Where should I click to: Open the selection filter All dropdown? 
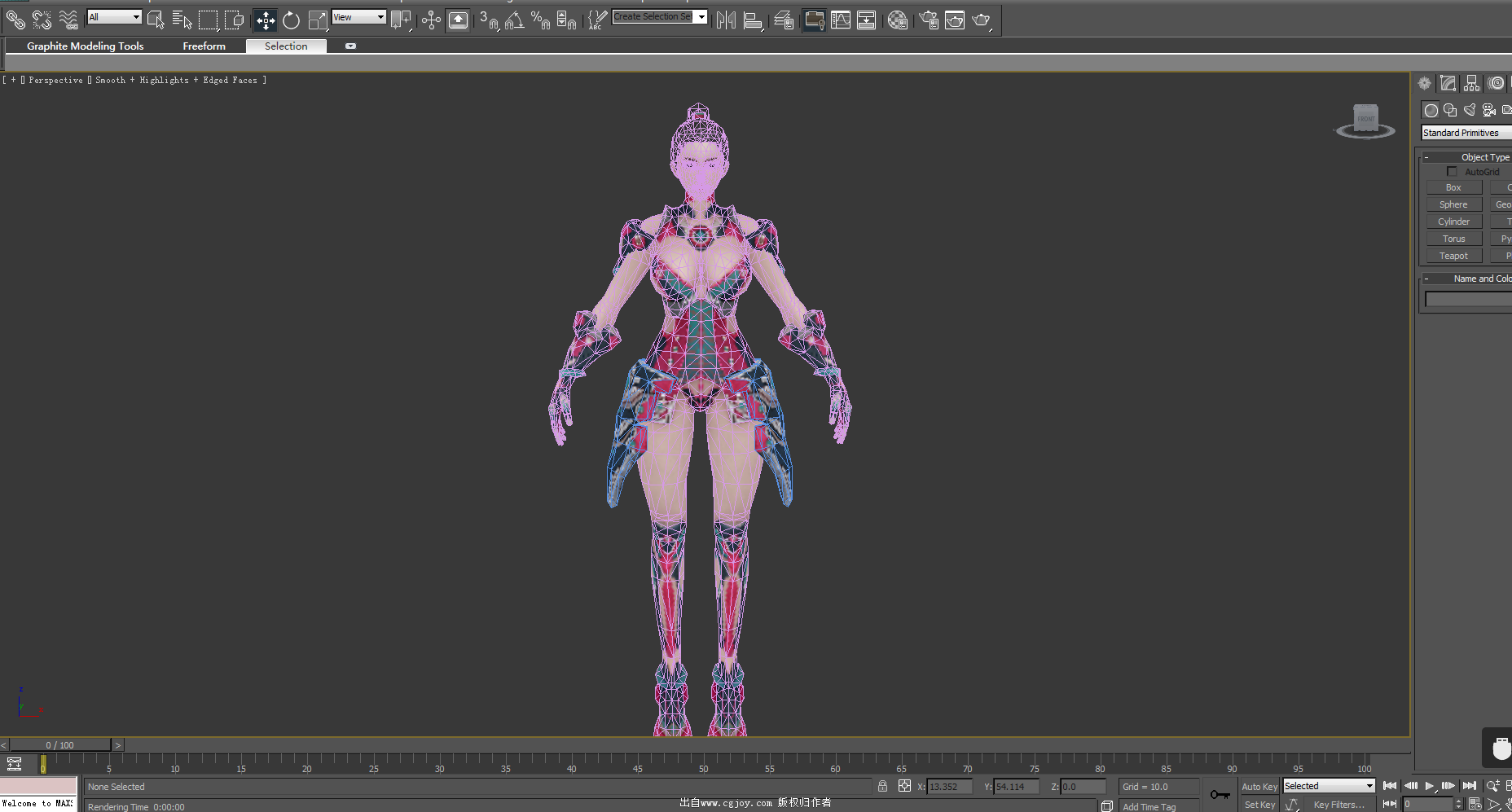tap(114, 17)
